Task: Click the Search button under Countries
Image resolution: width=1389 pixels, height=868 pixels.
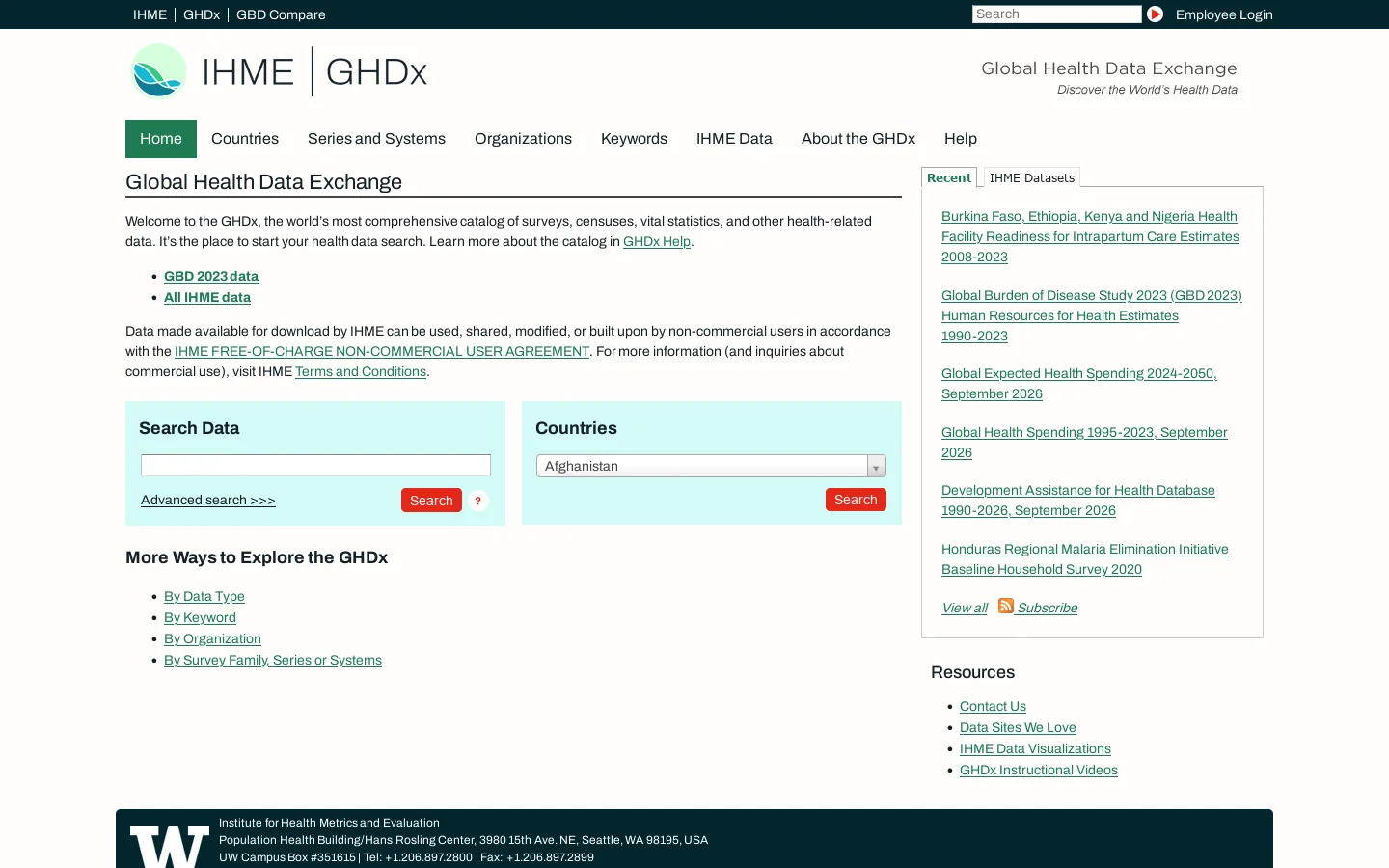Action: click(856, 500)
